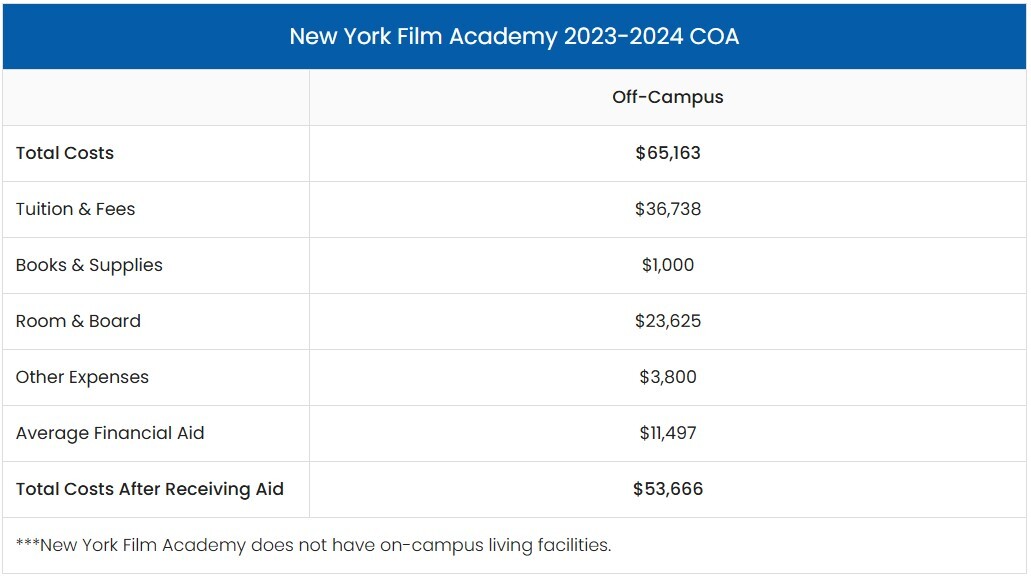Click the asterisks starting the footnote
Screen dimensions: 1031x578
27,543
